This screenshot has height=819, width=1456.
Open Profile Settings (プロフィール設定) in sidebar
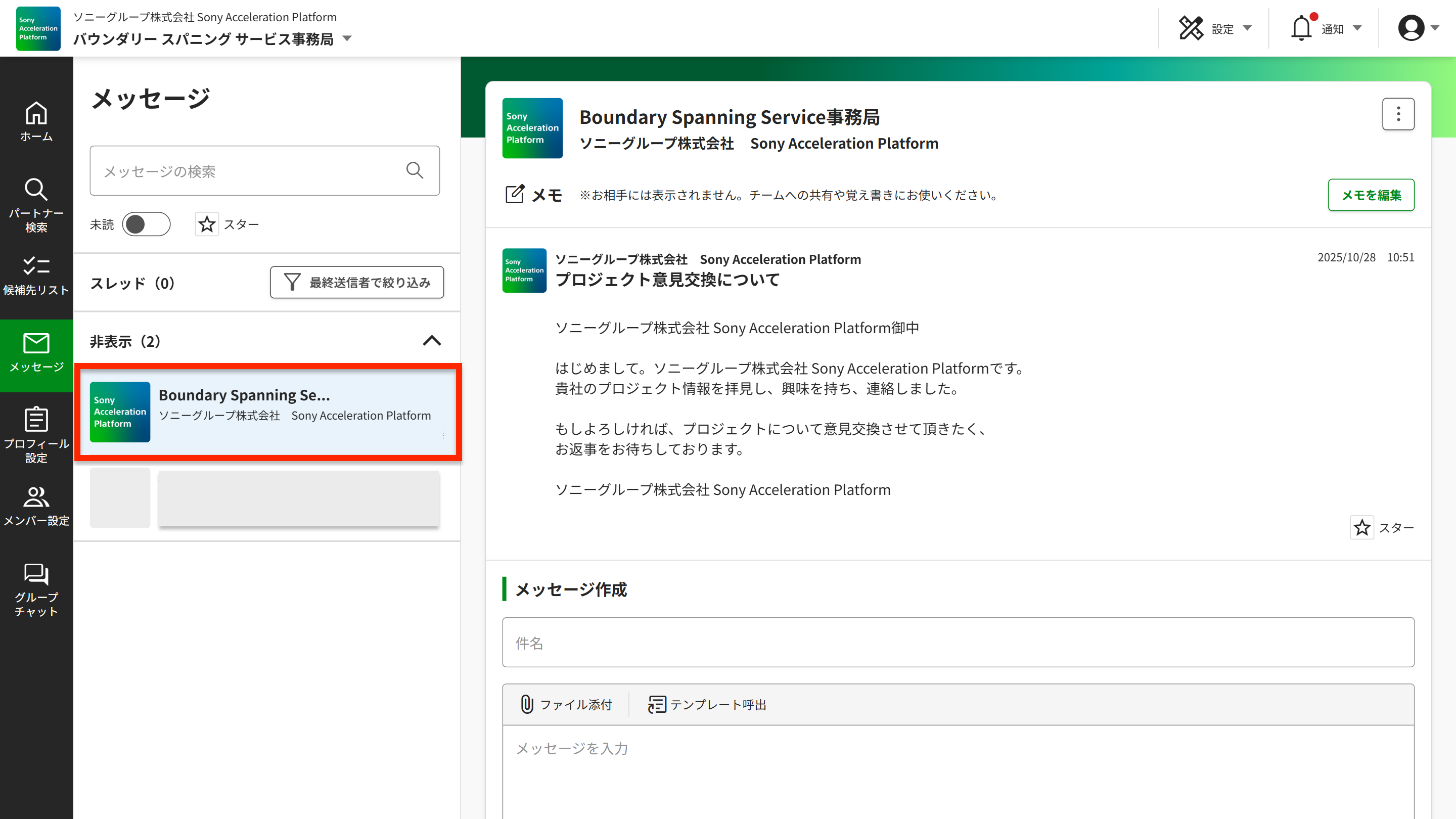(36, 434)
